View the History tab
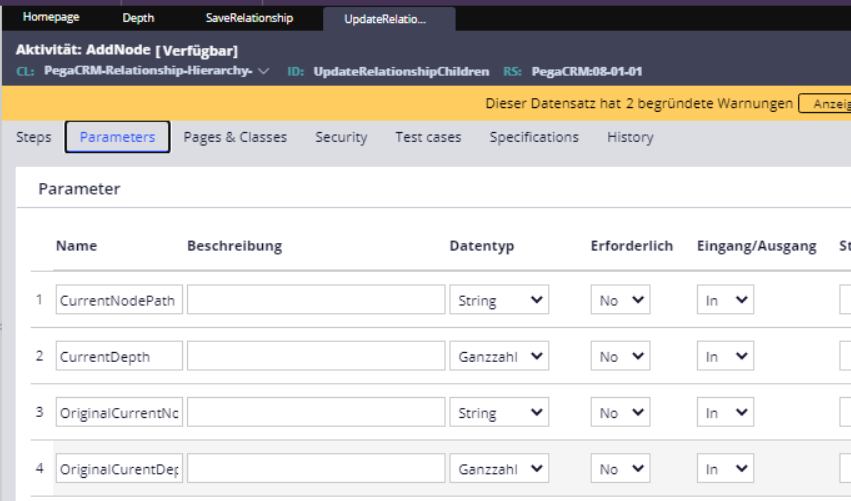This screenshot has height=501, width=851. (630, 137)
